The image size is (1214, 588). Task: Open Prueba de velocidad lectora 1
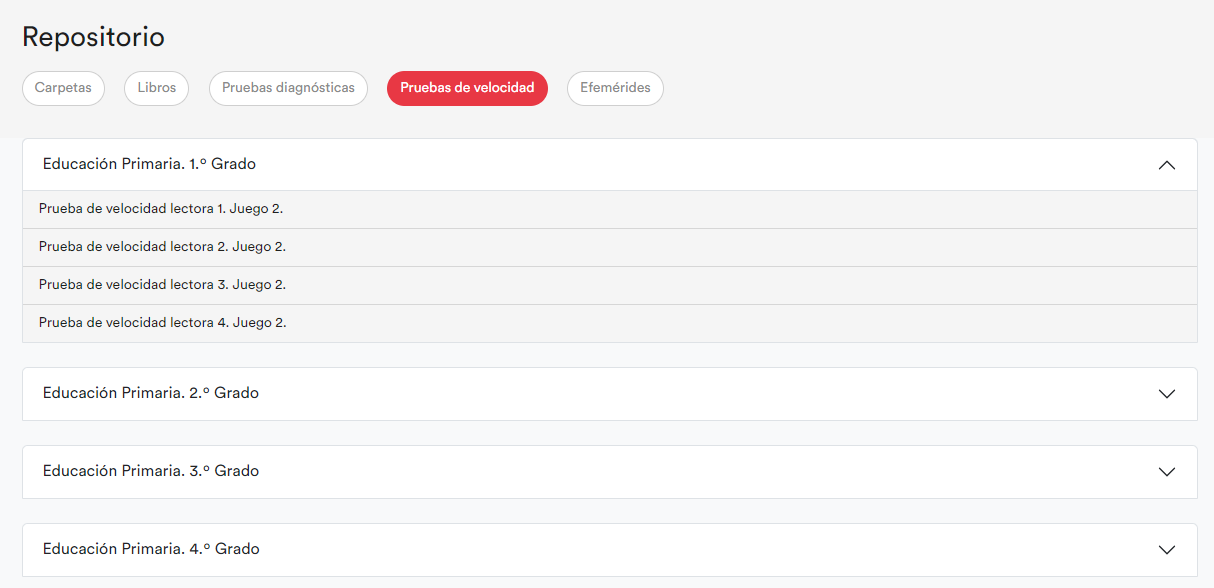click(132, 209)
